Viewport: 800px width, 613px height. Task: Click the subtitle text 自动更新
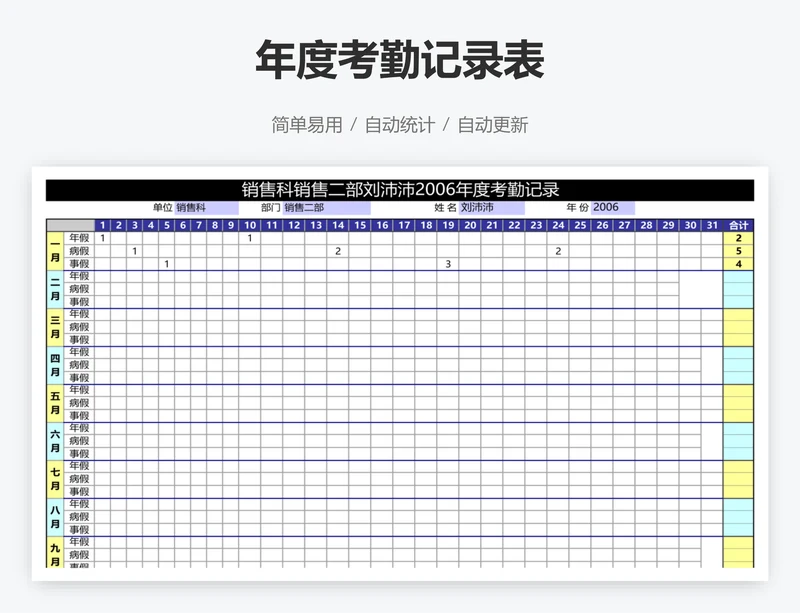click(493, 125)
